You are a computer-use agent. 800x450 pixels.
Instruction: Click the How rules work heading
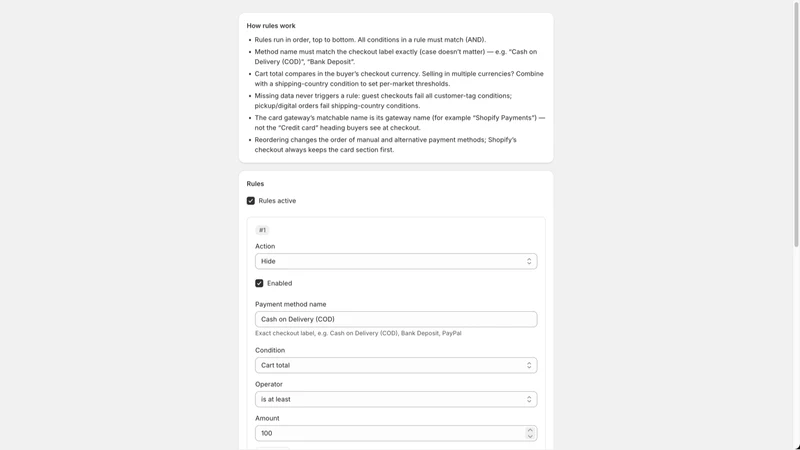pyautogui.click(x=271, y=26)
